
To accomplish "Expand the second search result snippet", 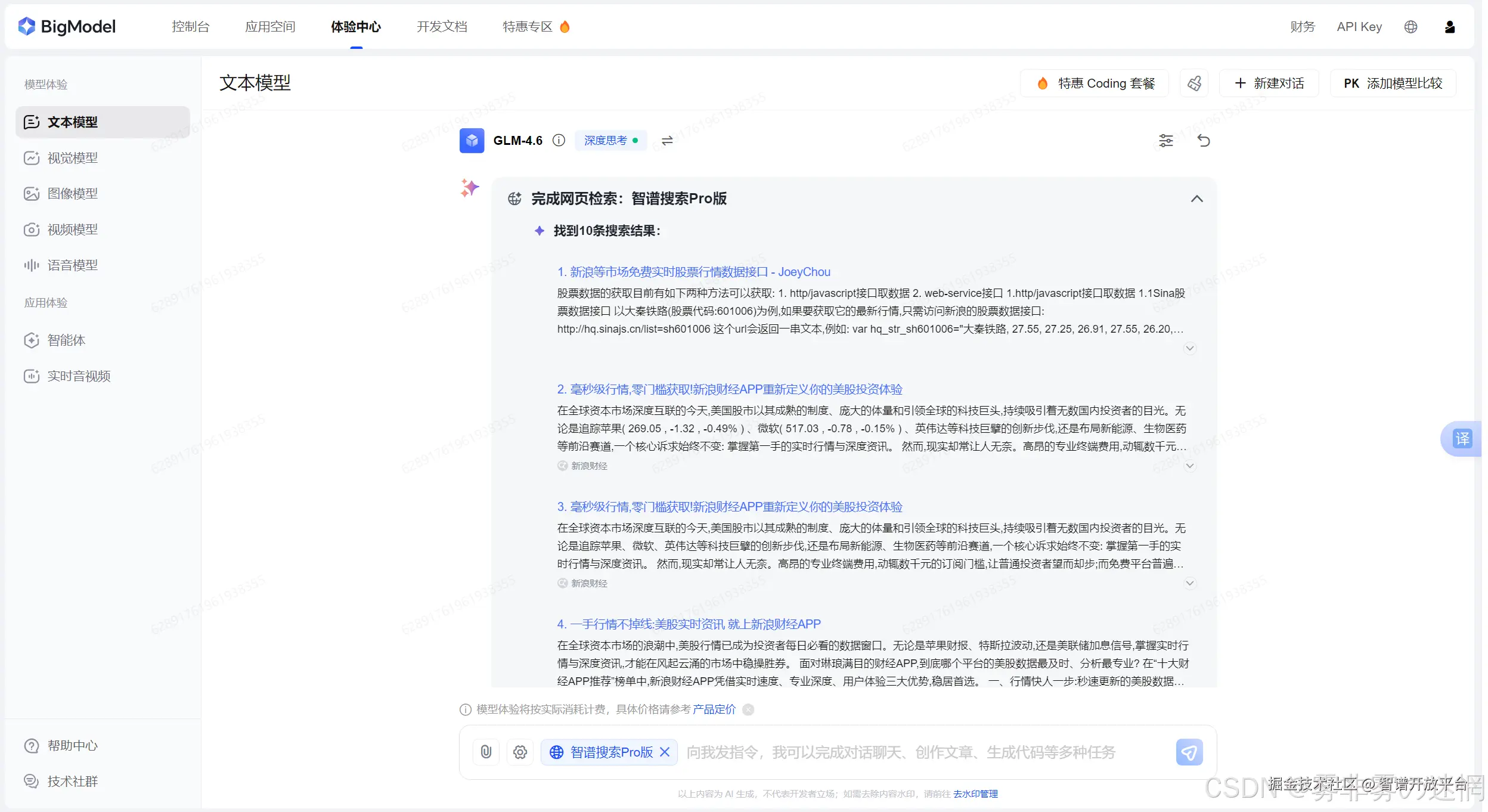I will point(1189,466).
